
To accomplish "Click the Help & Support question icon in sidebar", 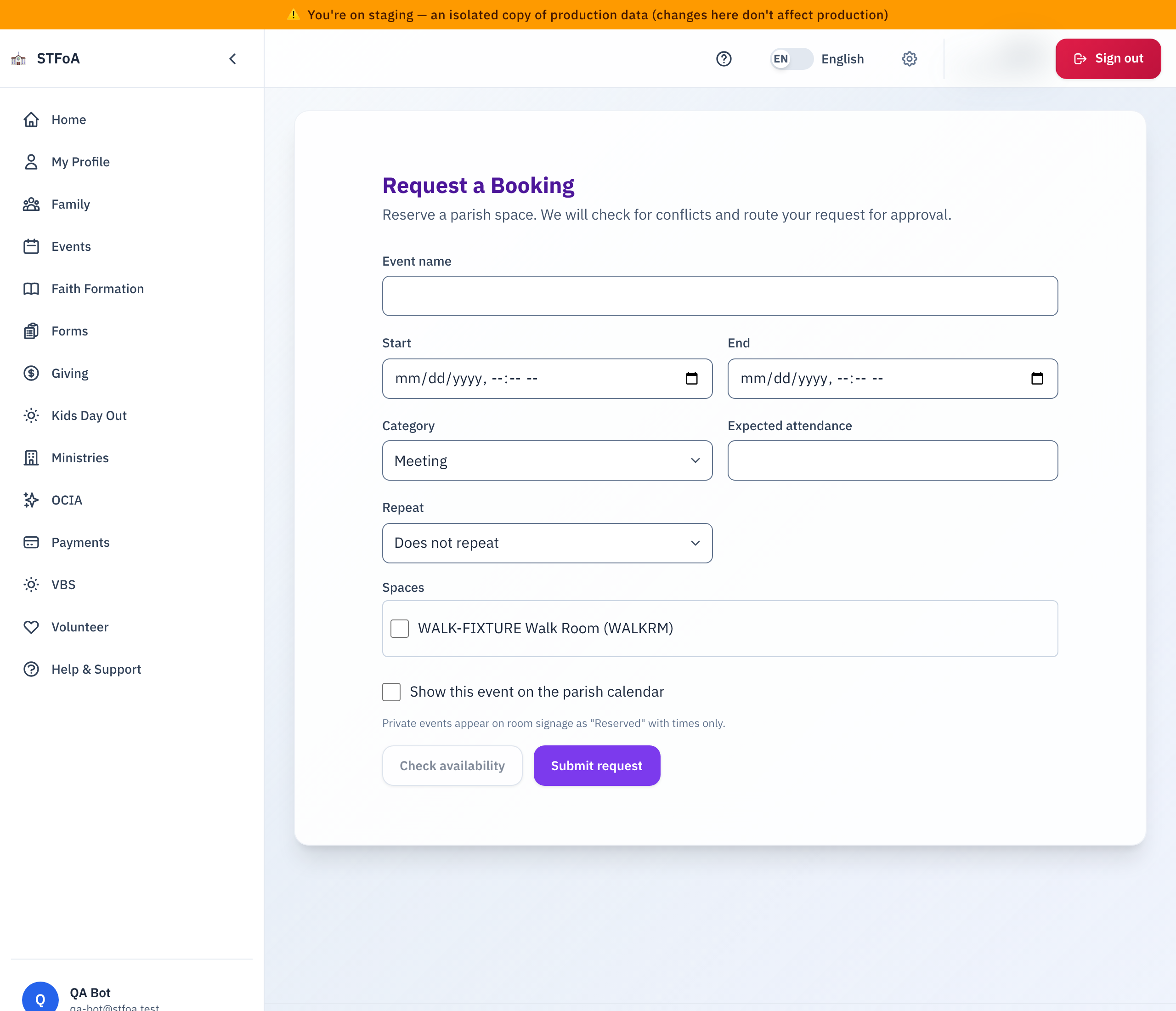I will (31, 669).
